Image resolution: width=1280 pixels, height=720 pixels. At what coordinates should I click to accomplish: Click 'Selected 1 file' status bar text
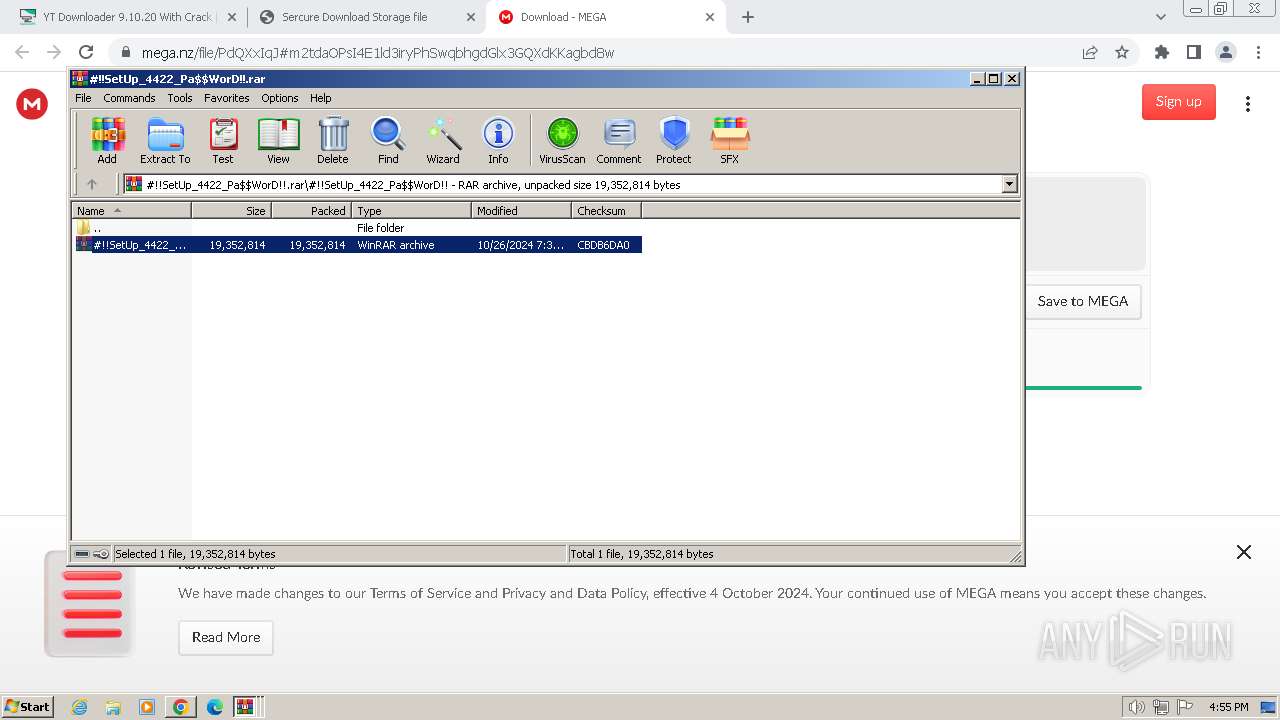(x=195, y=554)
